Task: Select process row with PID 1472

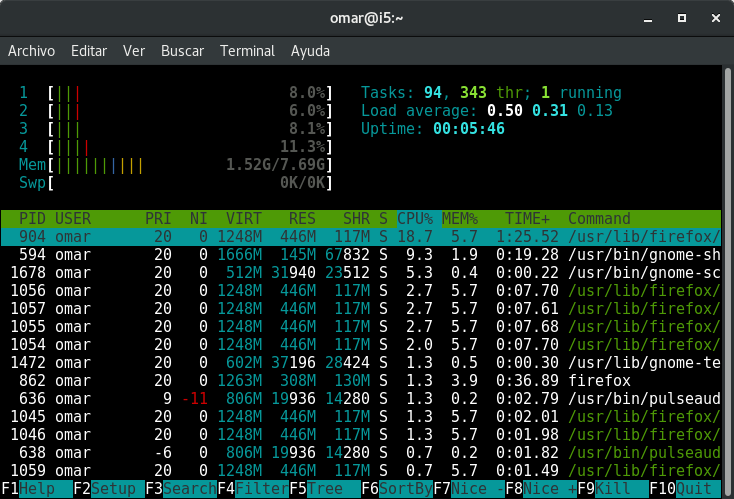Action: 361,362
